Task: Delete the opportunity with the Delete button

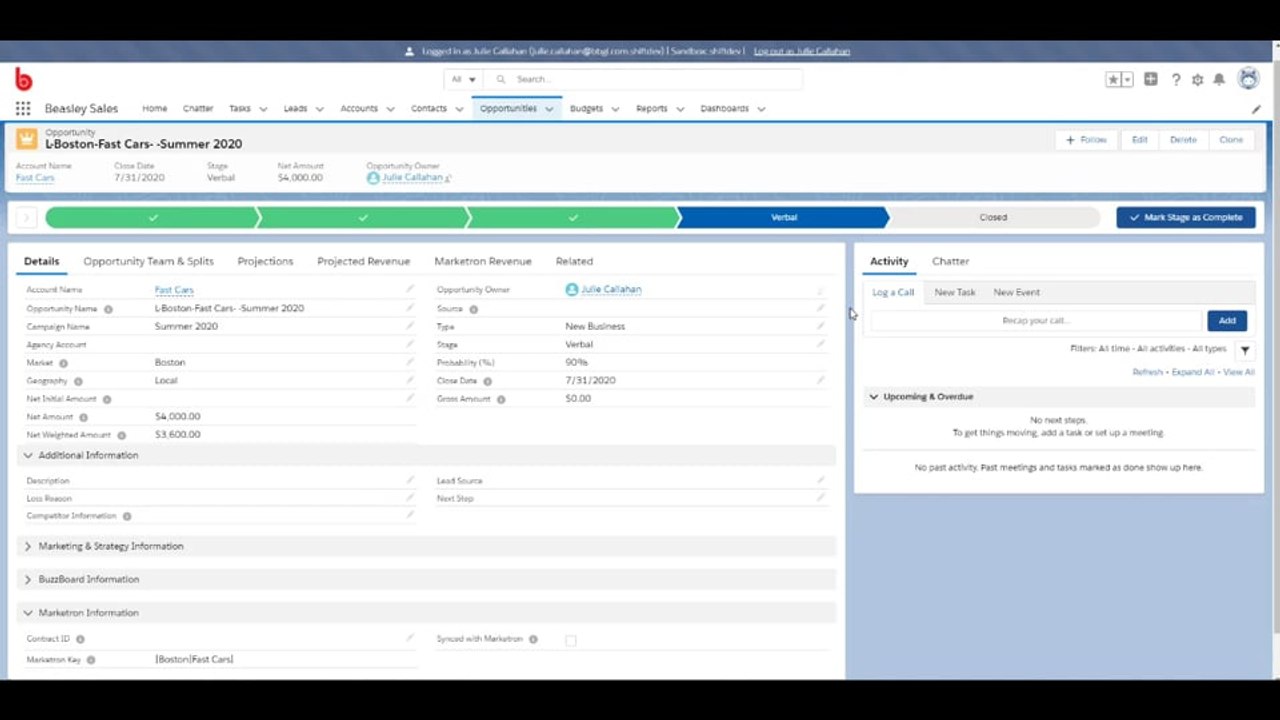Action: [1183, 140]
